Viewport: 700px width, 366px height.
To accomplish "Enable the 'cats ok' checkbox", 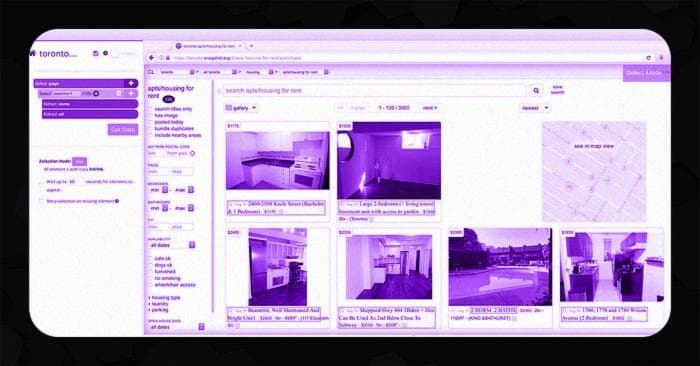I will click(x=150, y=258).
